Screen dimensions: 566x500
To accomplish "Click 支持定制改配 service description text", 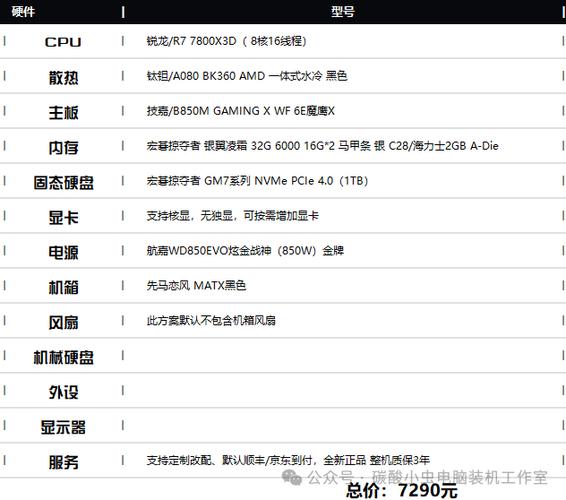I will 288,460.
